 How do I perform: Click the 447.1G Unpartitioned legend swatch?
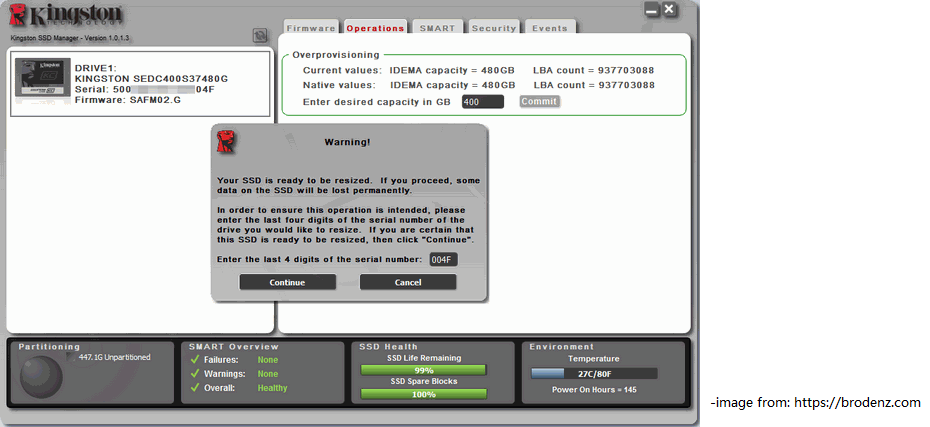pyautogui.click(x=71, y=357)
